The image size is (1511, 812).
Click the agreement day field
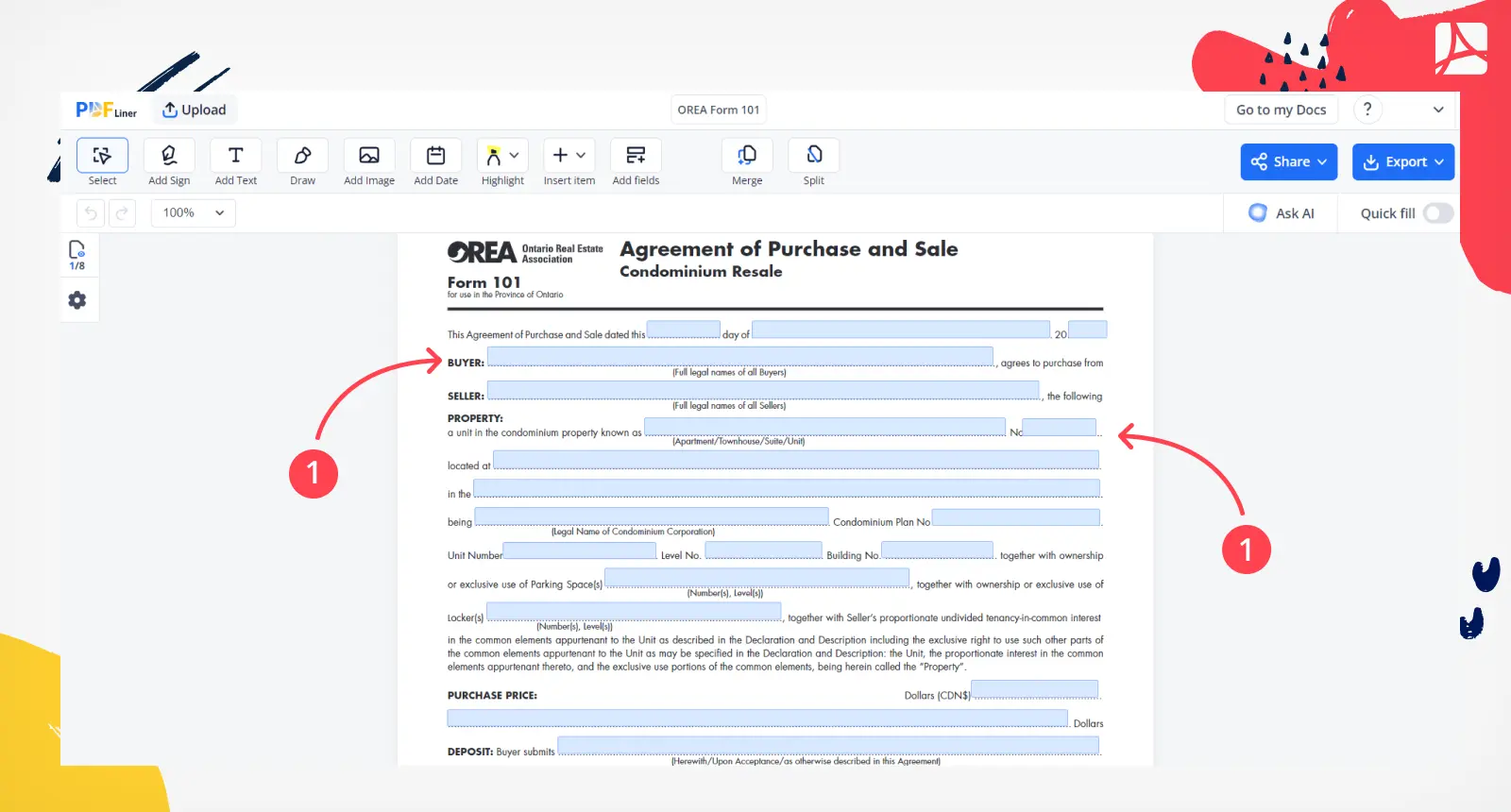pos(684,330)
